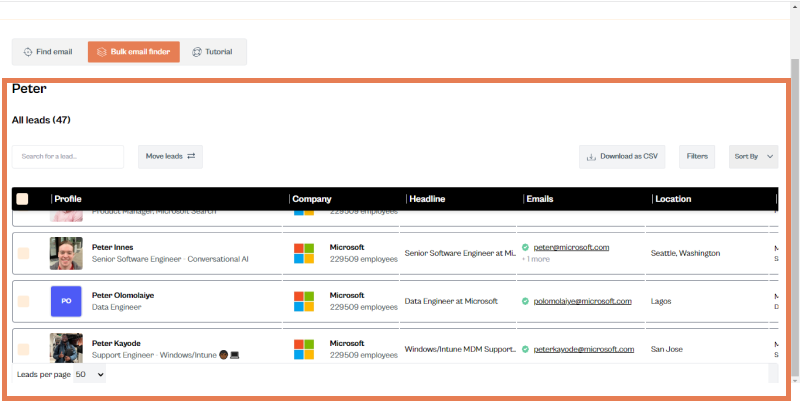The image size is (800, 401).
Task: Open the Find email tab
Action: tap(48, 52)
